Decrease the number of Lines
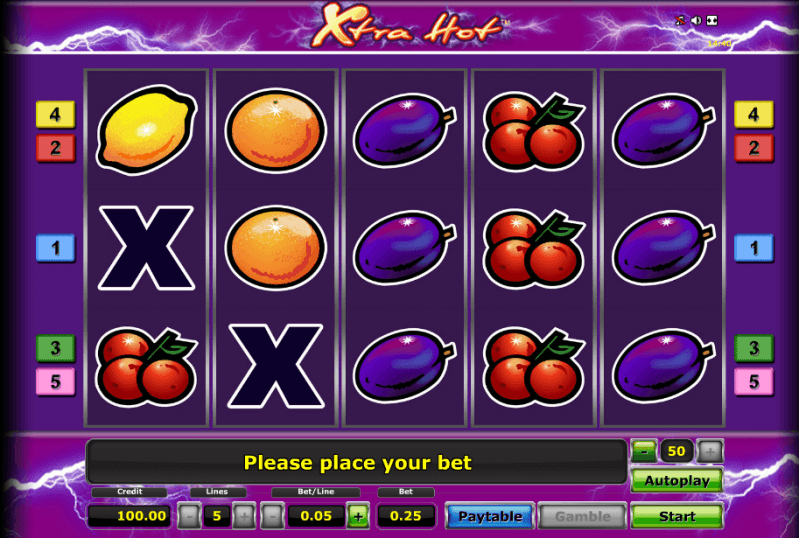Viewport: 799px width, 538px height. [190, 516]
